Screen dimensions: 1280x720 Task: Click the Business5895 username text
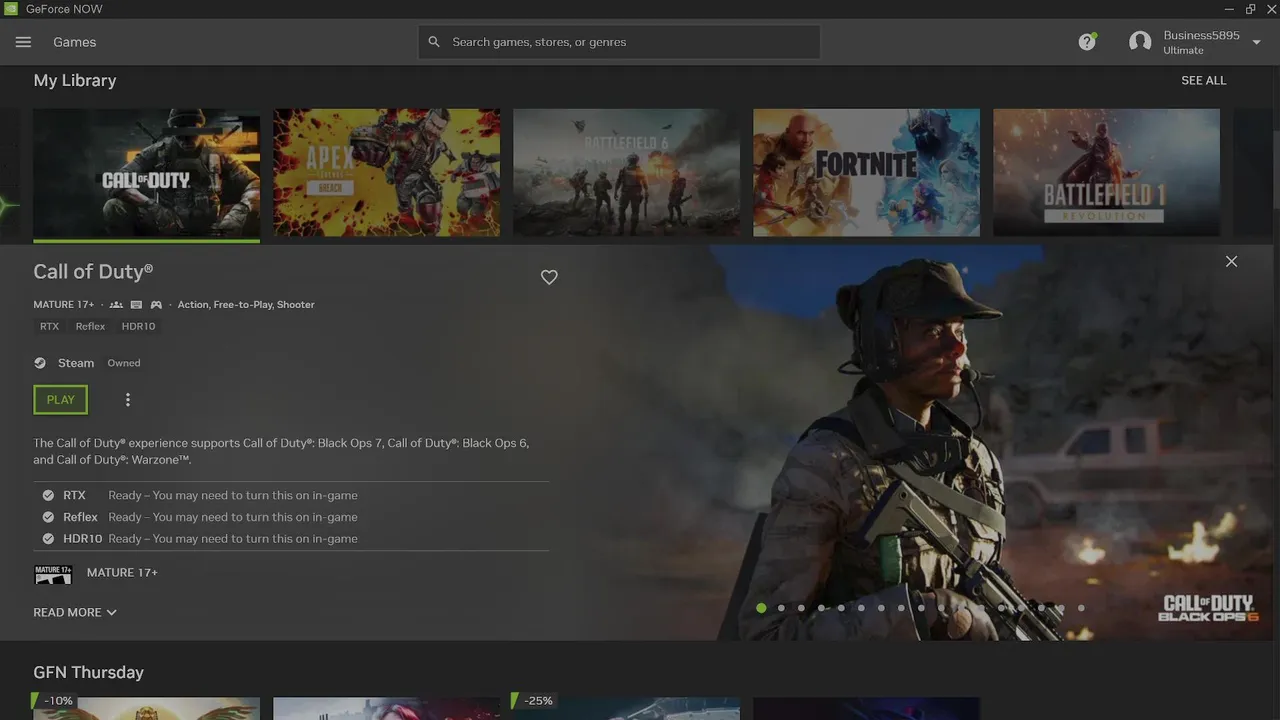pyautogui.click(x=1201, y=35)
